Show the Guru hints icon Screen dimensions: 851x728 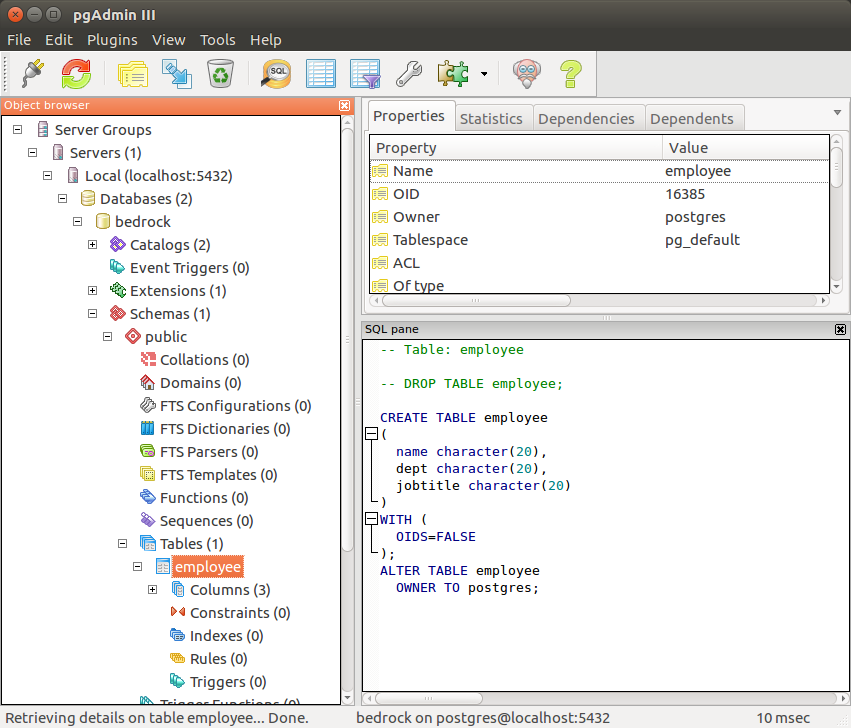pos(527,73)
